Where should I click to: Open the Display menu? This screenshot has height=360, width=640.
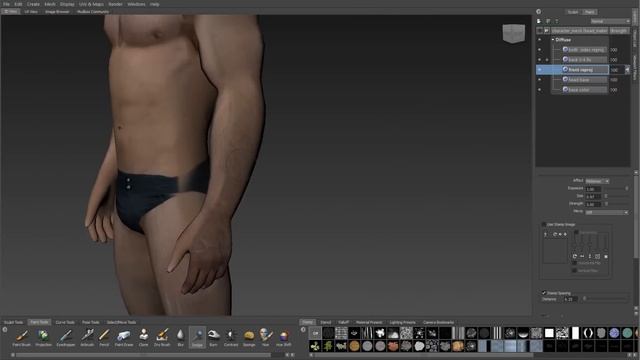[67, 4]
